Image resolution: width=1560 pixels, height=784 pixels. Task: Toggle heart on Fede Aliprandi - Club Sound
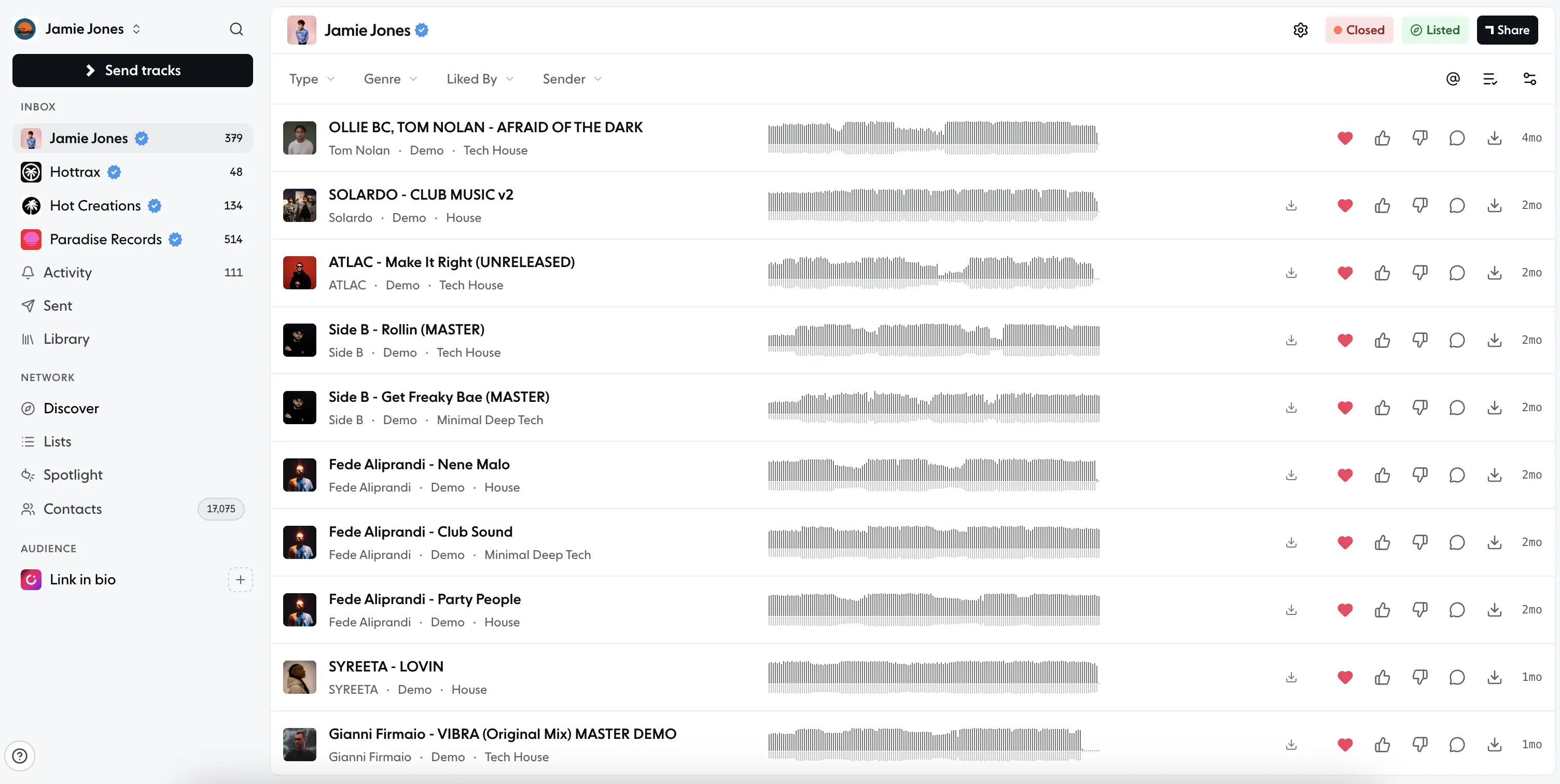pyautogui.click(x=1345, y=542)
